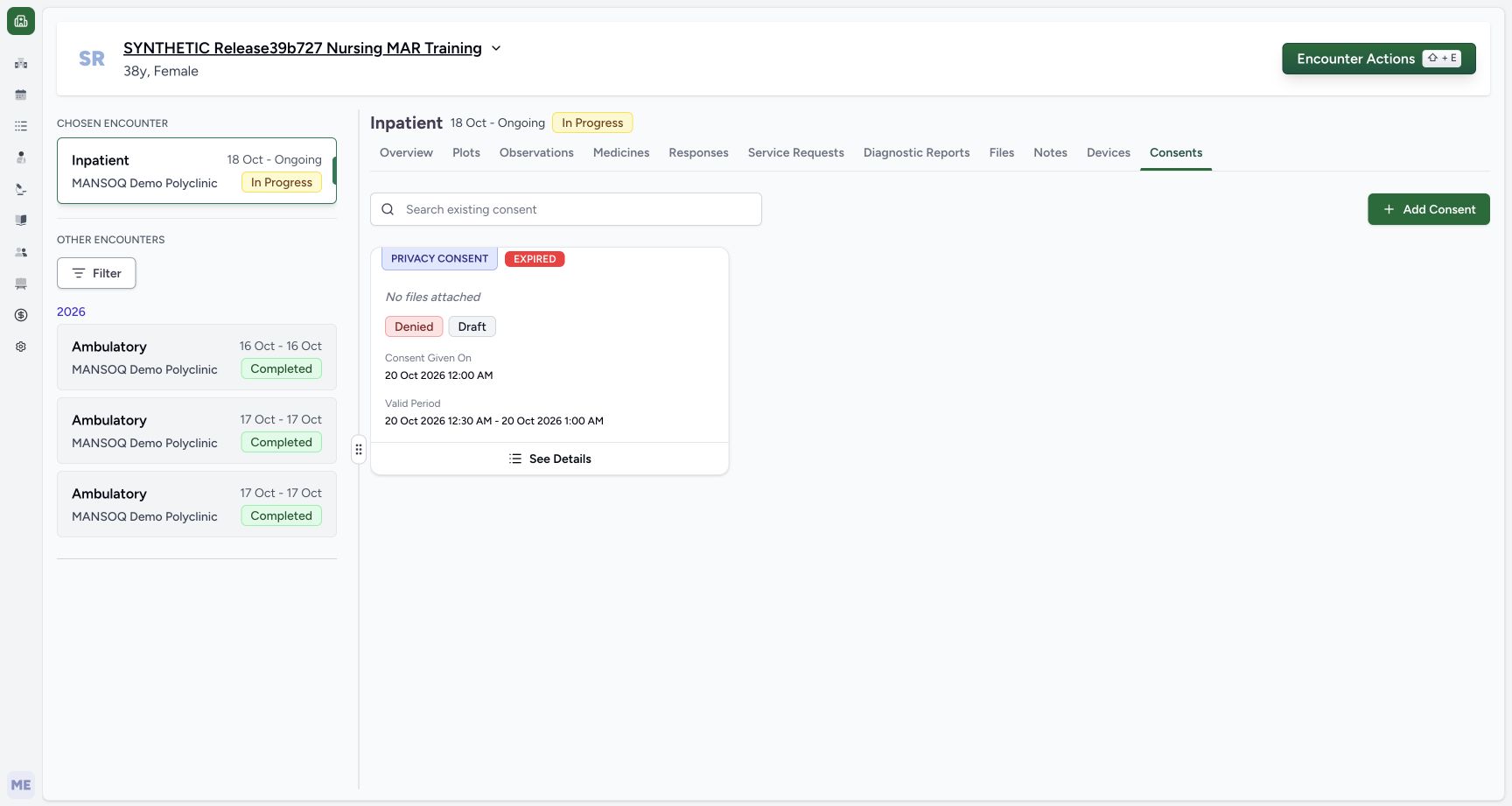Select the Inpatient 18 Oct encounter card
The width and height of the screenshot is (1512, 806).
[197, 171]
